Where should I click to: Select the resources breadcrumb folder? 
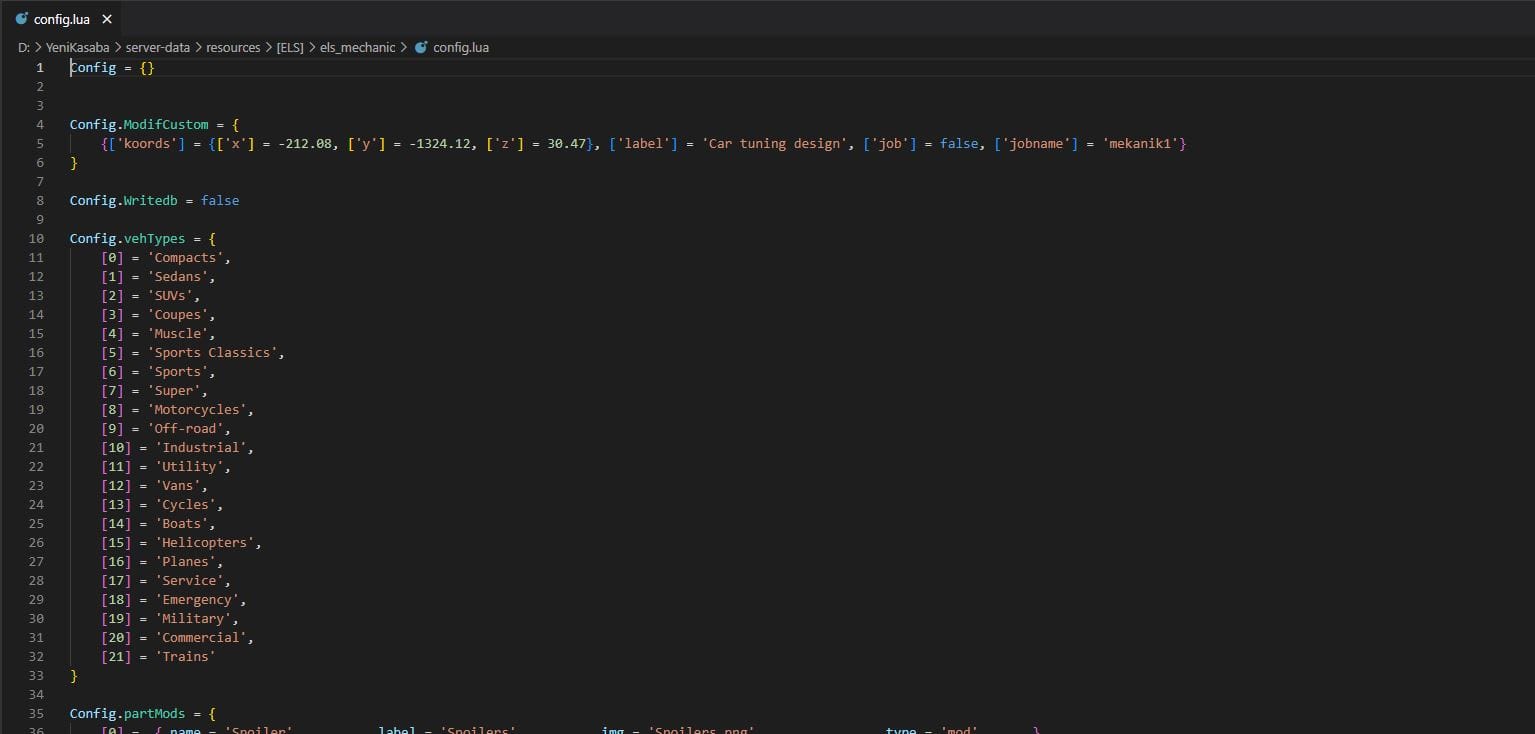click(233, 47)
